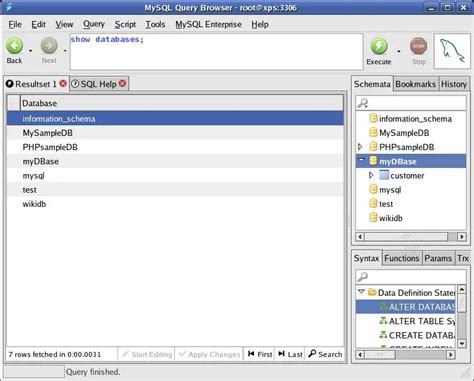The image size is (474, 381).
Task: Click the Apply Changes button
Action: pos(209,354)
